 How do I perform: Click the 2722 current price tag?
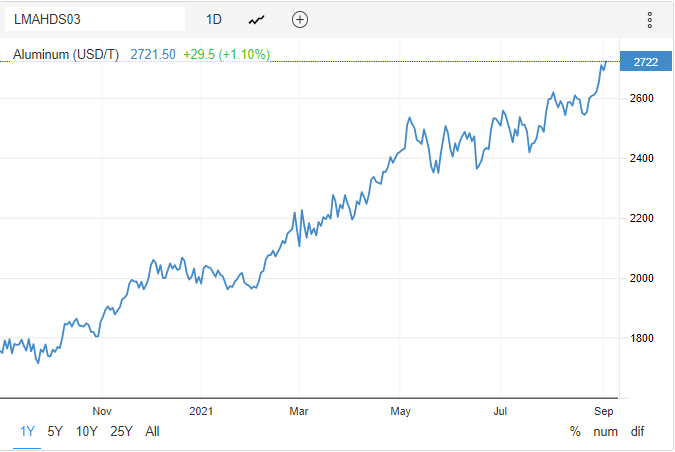(x=644, y=62)
